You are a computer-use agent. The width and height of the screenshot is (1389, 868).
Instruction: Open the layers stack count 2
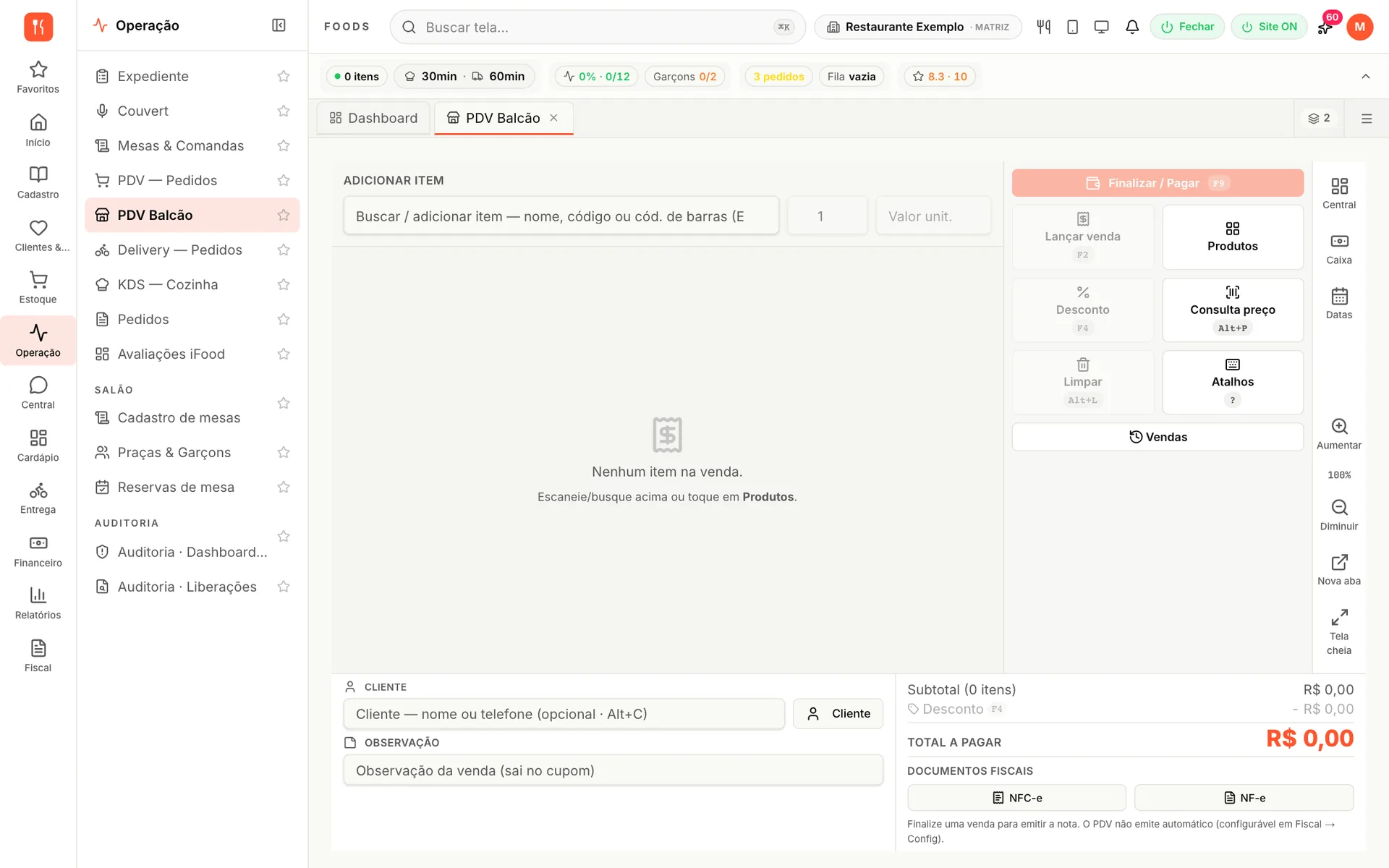(1319, 118)
